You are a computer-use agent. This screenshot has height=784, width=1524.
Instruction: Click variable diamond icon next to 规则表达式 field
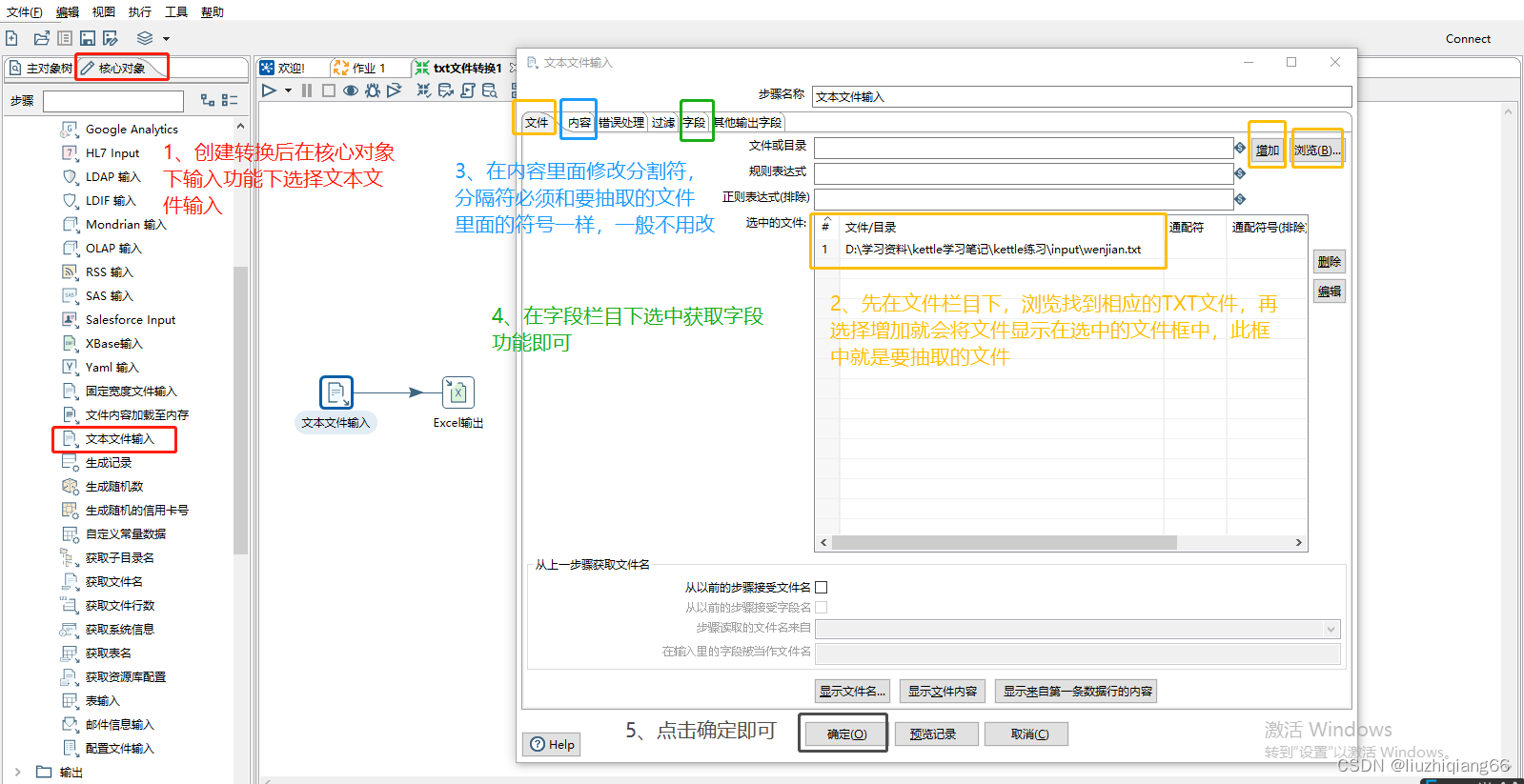tap(1240, 173)
